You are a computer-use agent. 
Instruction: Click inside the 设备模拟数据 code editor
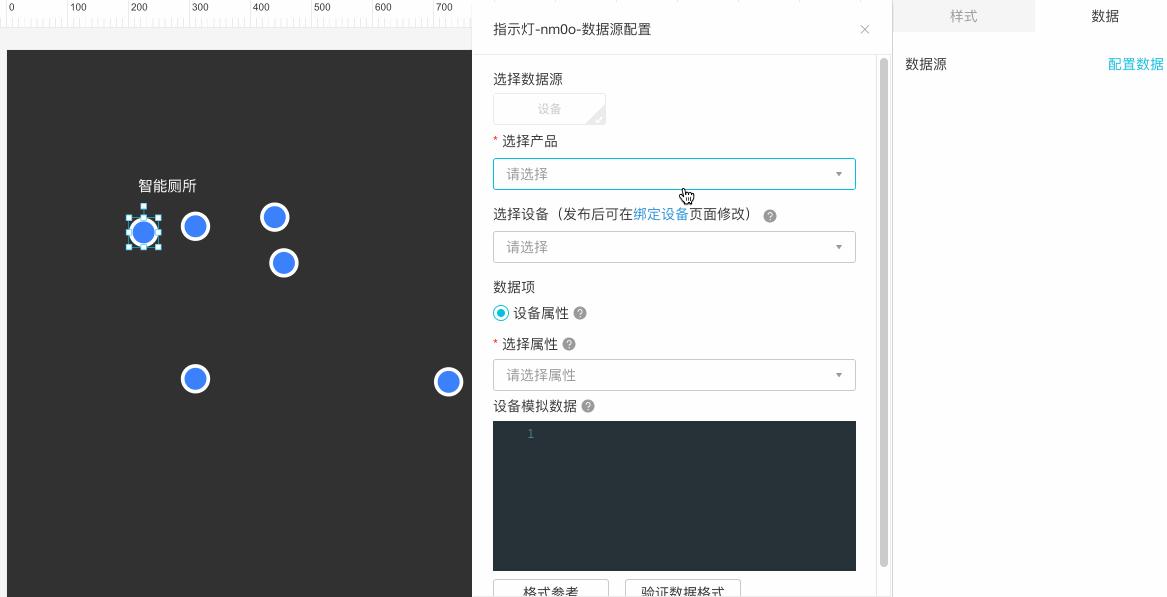click(x=674, y=495)
